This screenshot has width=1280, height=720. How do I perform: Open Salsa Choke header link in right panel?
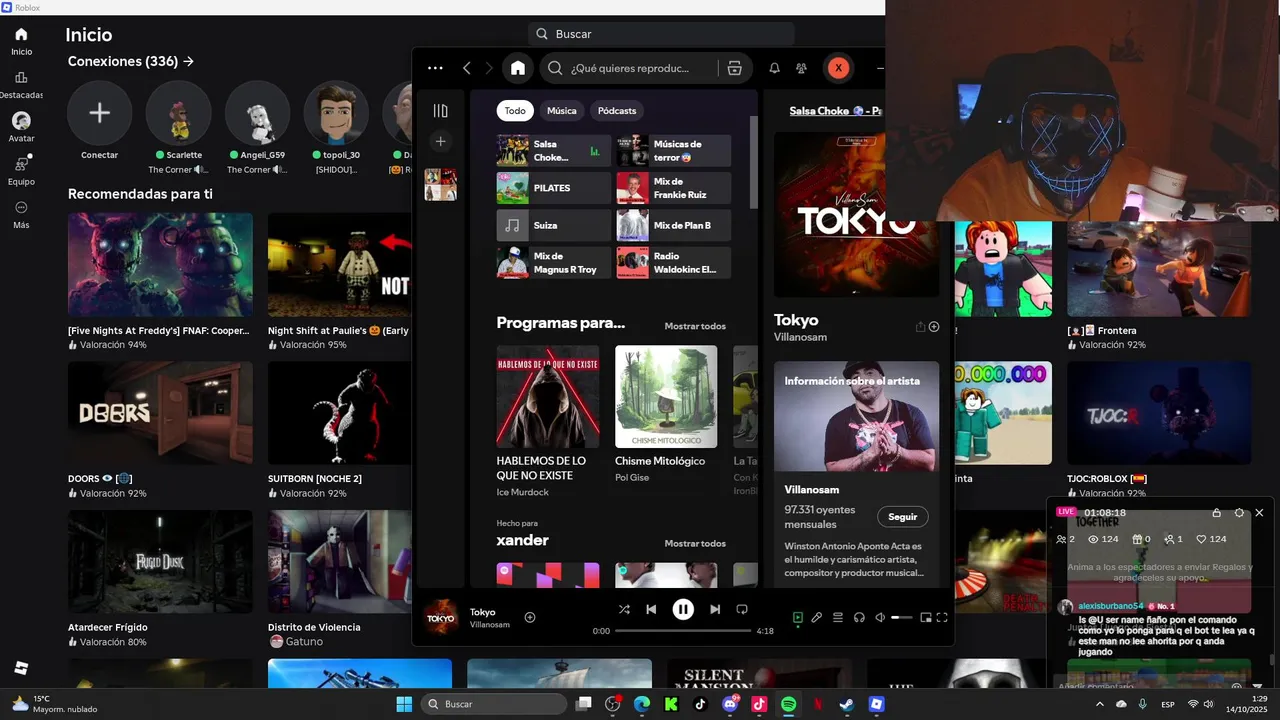[834, 111]
